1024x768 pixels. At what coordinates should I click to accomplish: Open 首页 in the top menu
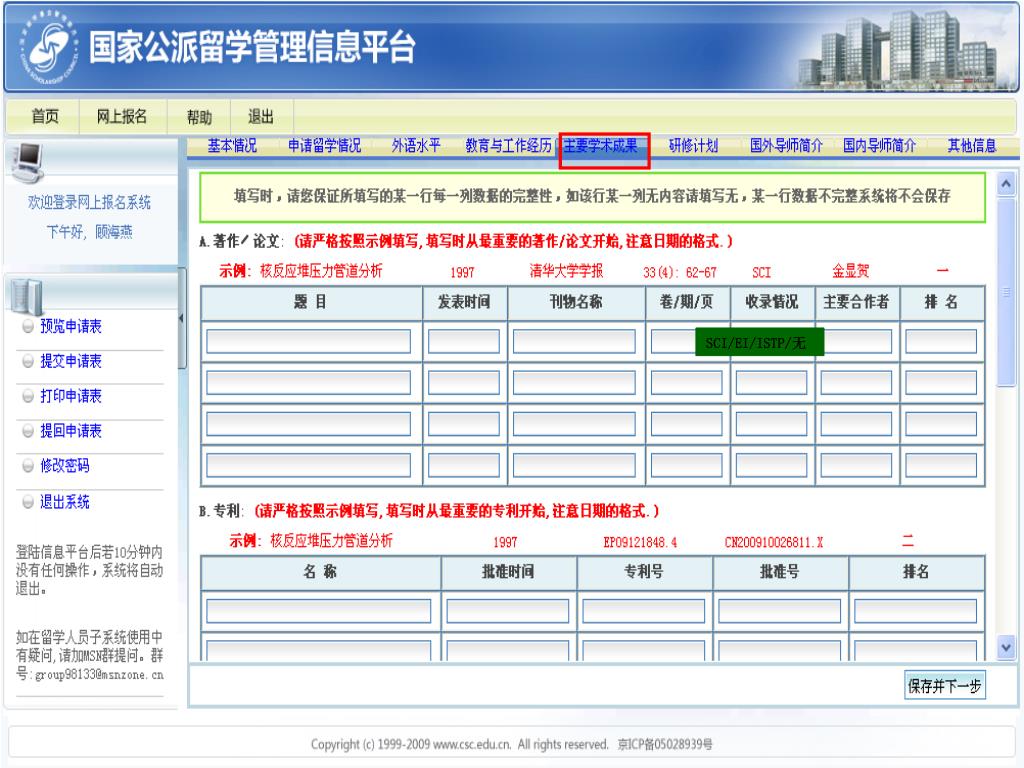[x=45, y=116]
